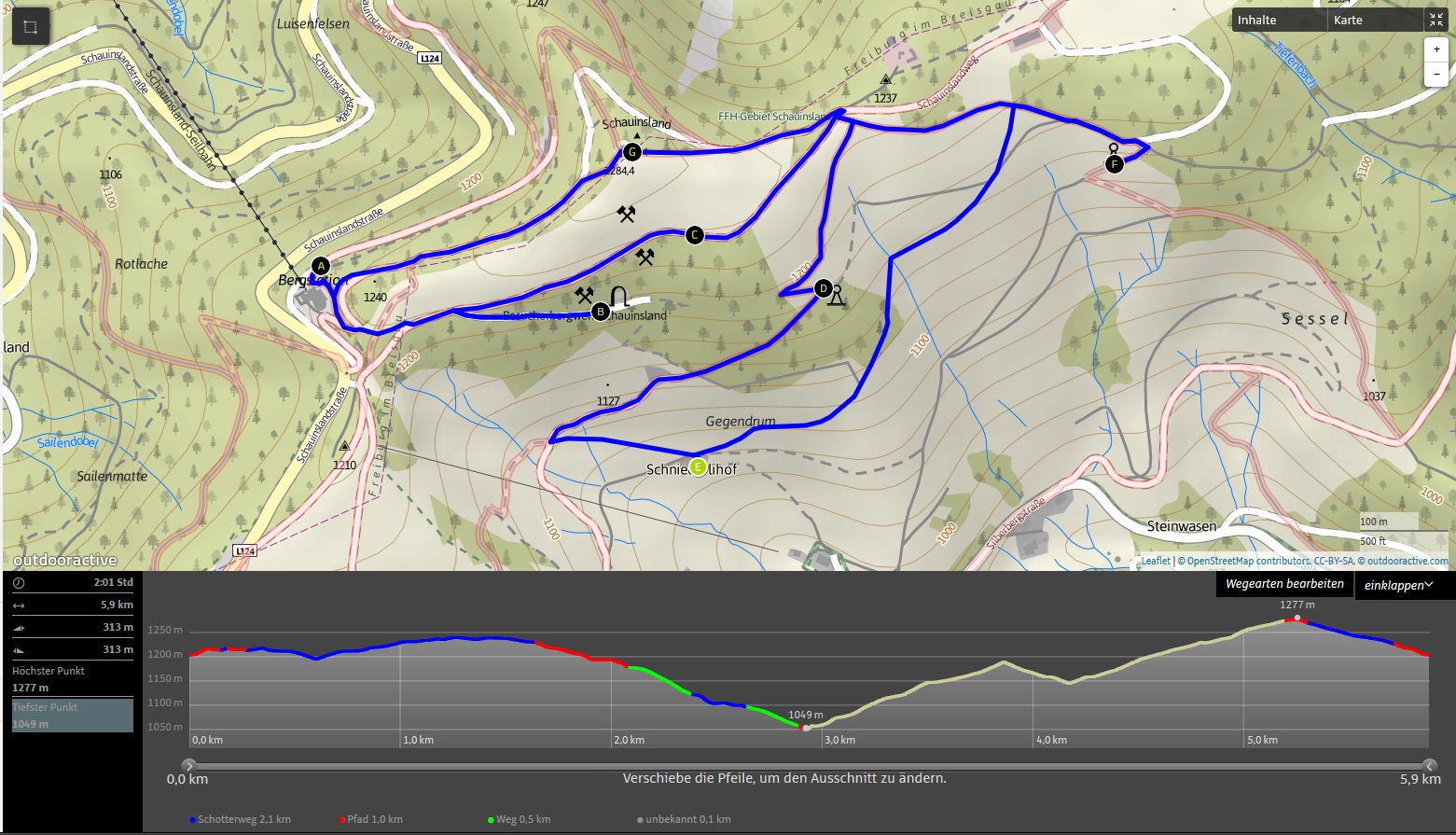Exit fullscreen with the collapse arrows icon
Image resolution: width=1456 pixels, height=835 pixels.
1435,20
